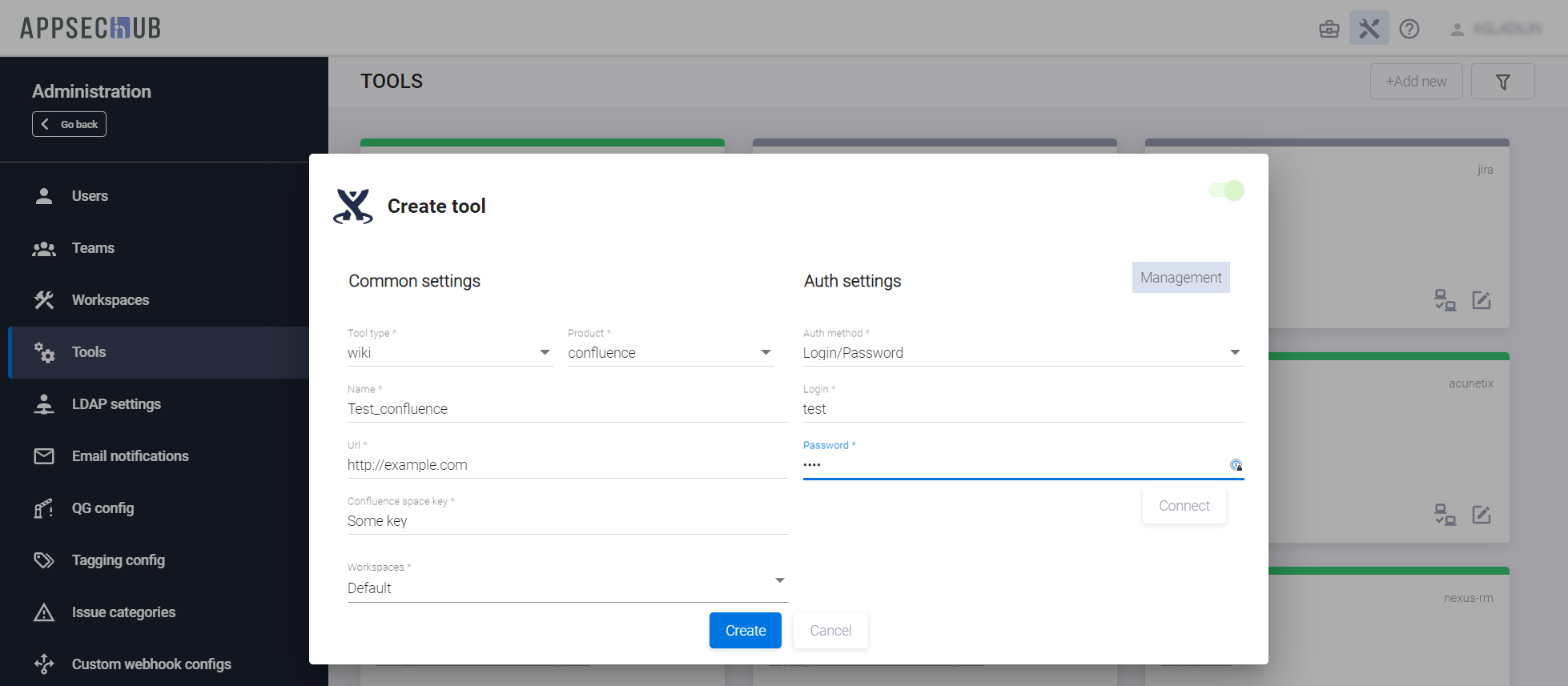The height and width of the screenshot is (686, 1568).
Task: Open the briefcase icon in header
Action: (1329, 29)
